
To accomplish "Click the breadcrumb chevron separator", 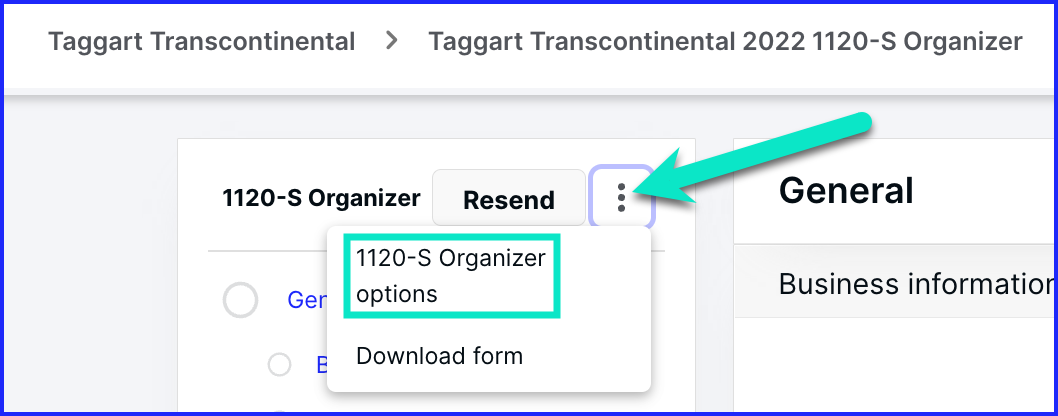I will tap(391, 42).
